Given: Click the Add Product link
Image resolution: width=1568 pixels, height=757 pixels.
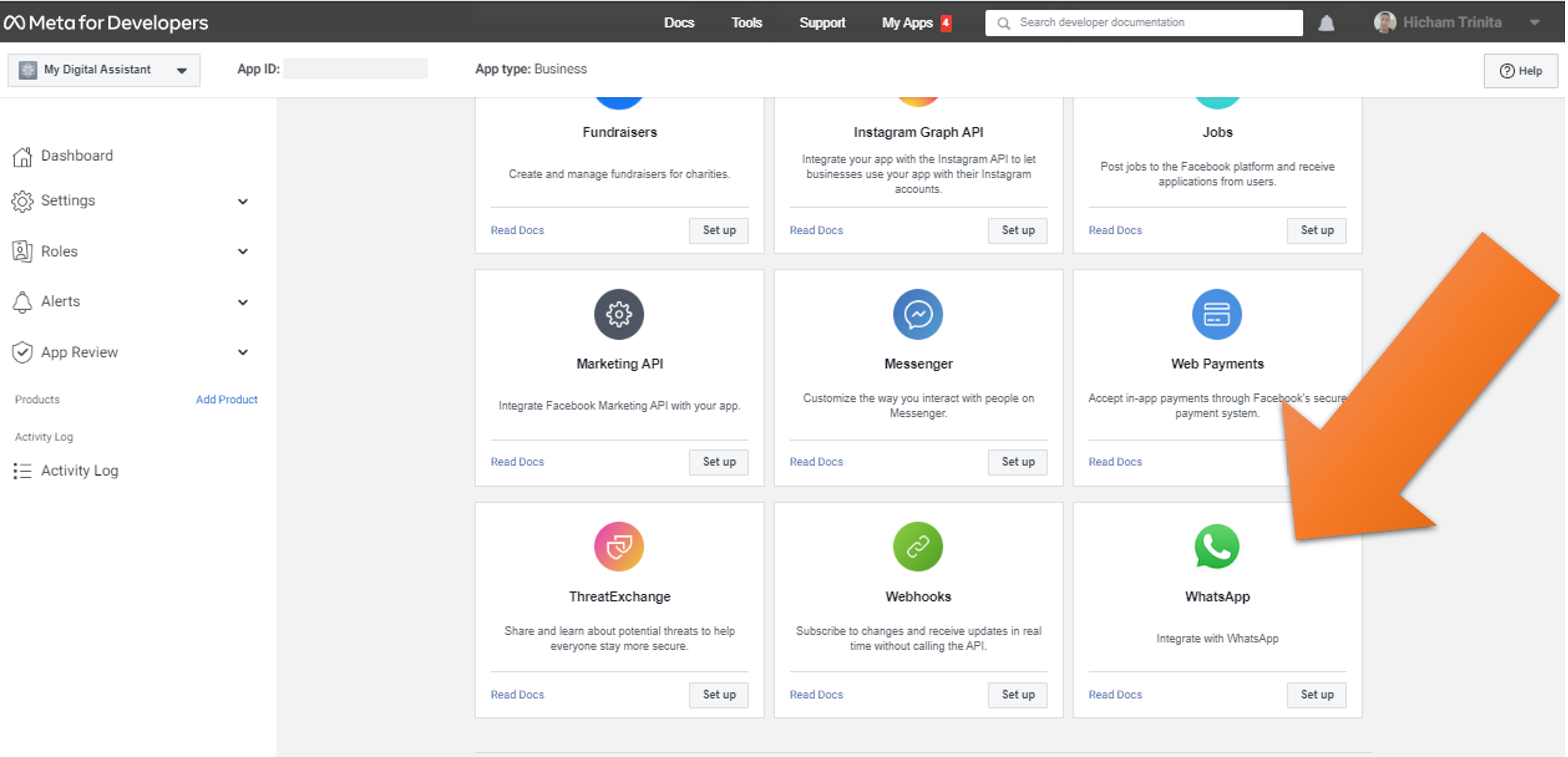Looking at the screenshot, I should pos(226,399).
